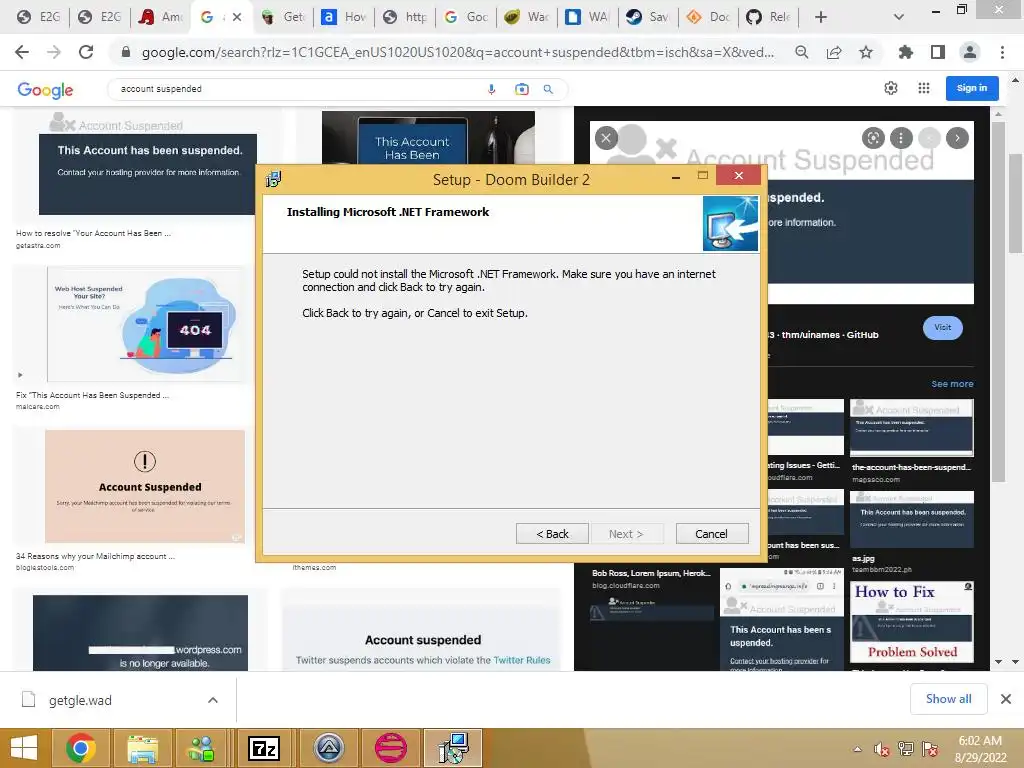The image size is (1024, 768).
Task: Open the blue triangle taskbar app
Action: tap(328, 748)
